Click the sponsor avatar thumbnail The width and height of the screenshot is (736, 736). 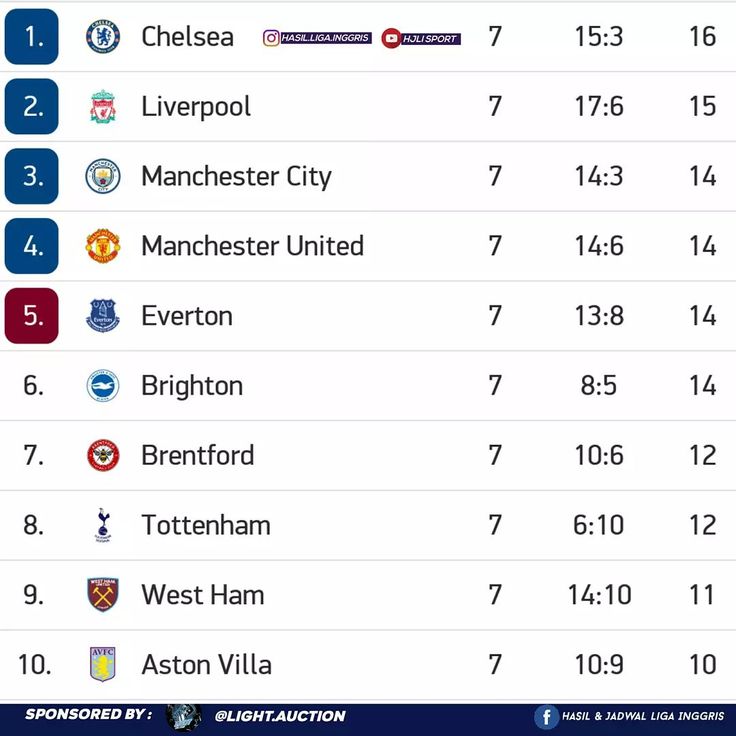[184, 717]
